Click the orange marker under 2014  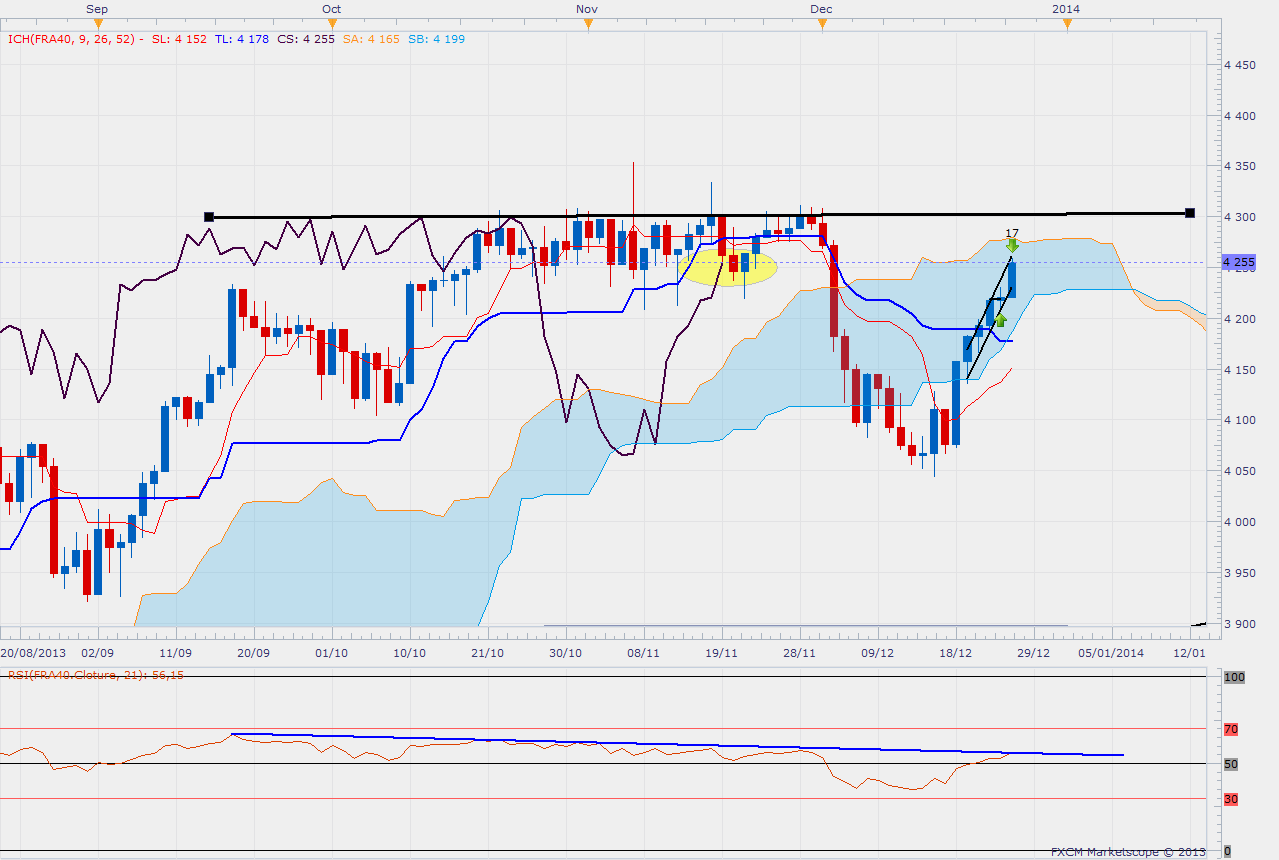pyautogui.click(x=1066, y=23)
